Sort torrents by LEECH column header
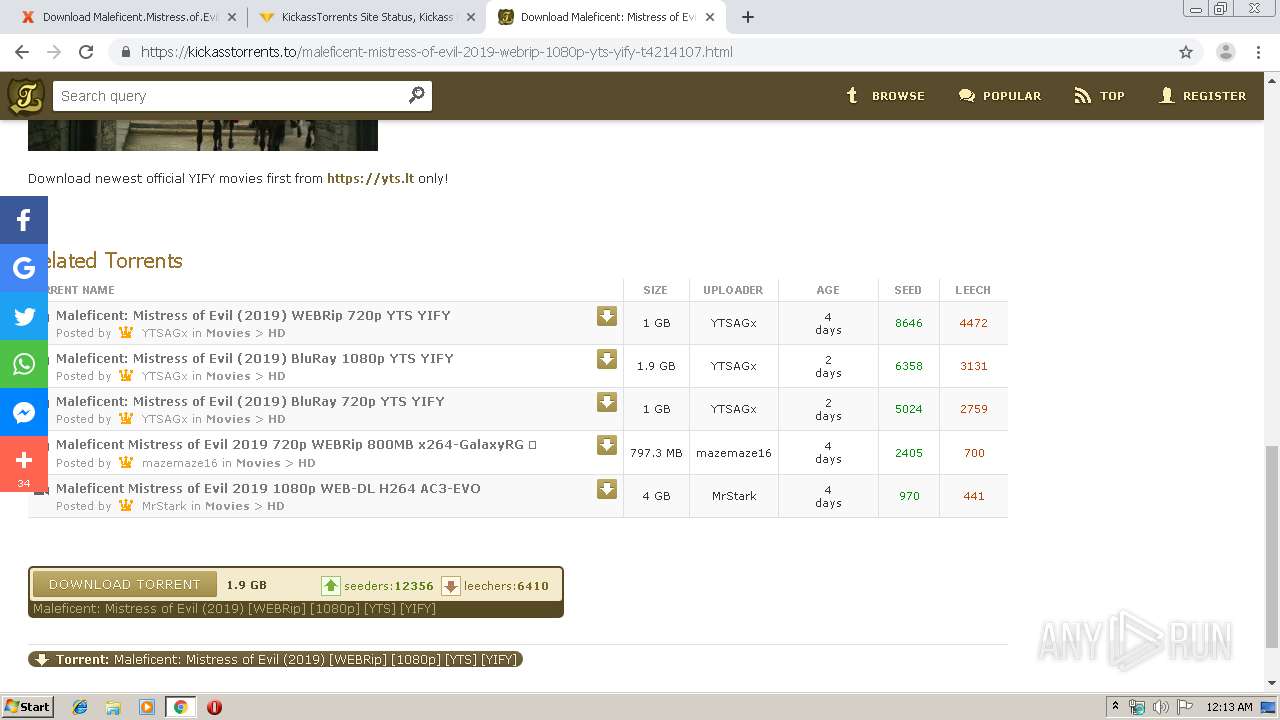The width and height of the screenshot is (1280, 720). 973,290
